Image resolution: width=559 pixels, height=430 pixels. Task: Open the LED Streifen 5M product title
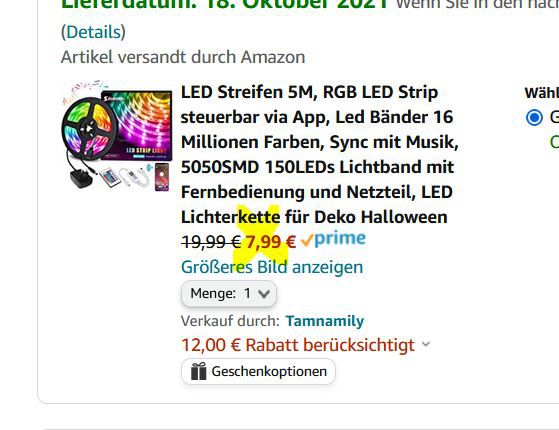pyautogui.click(x=319, y=154)
